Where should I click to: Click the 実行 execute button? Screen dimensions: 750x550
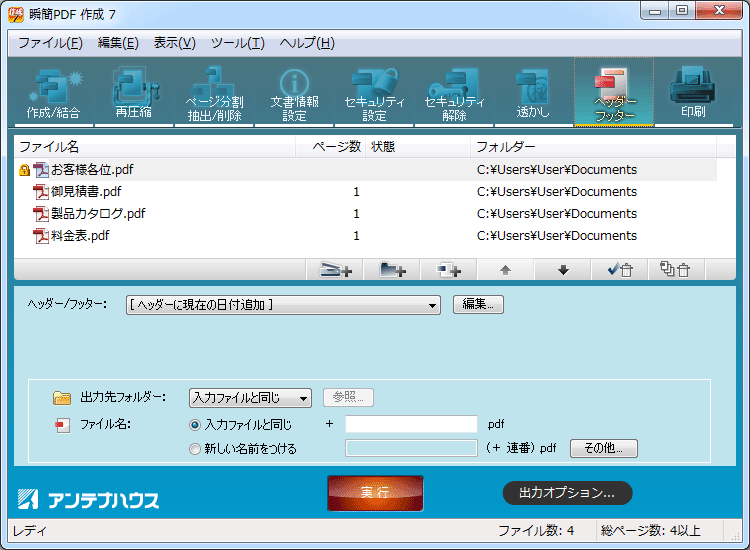pos(375,493)
